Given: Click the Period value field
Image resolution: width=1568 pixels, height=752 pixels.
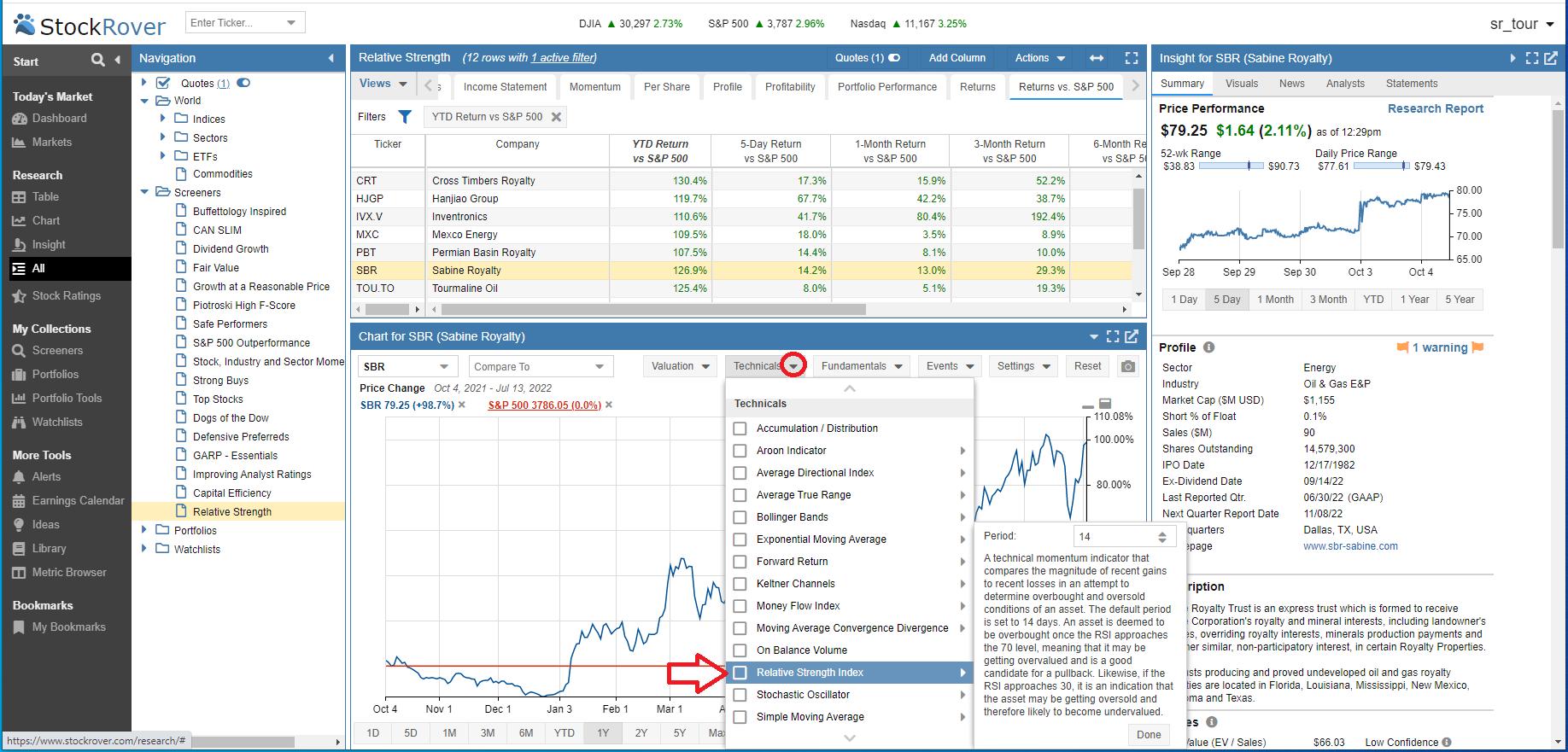Looking at the screenshot, I should click(1115, 537).
